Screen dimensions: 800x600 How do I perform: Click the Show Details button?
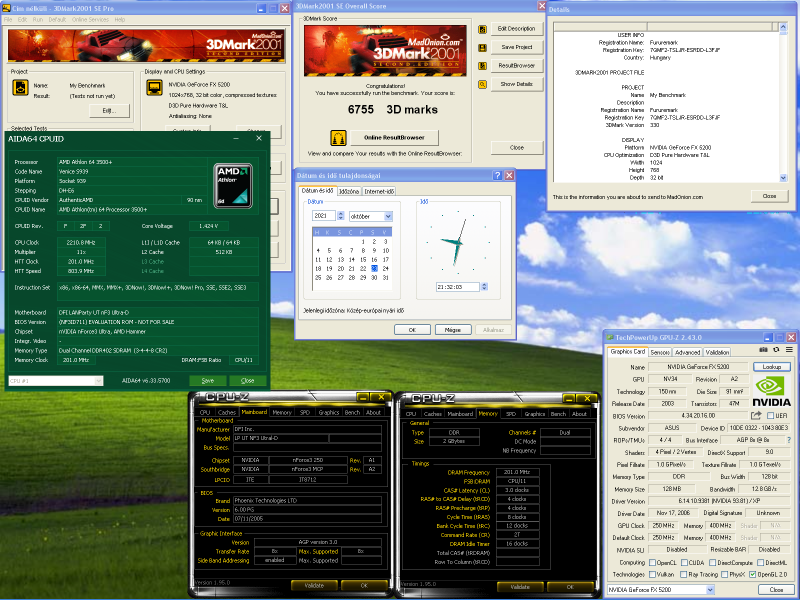(516, 84)
